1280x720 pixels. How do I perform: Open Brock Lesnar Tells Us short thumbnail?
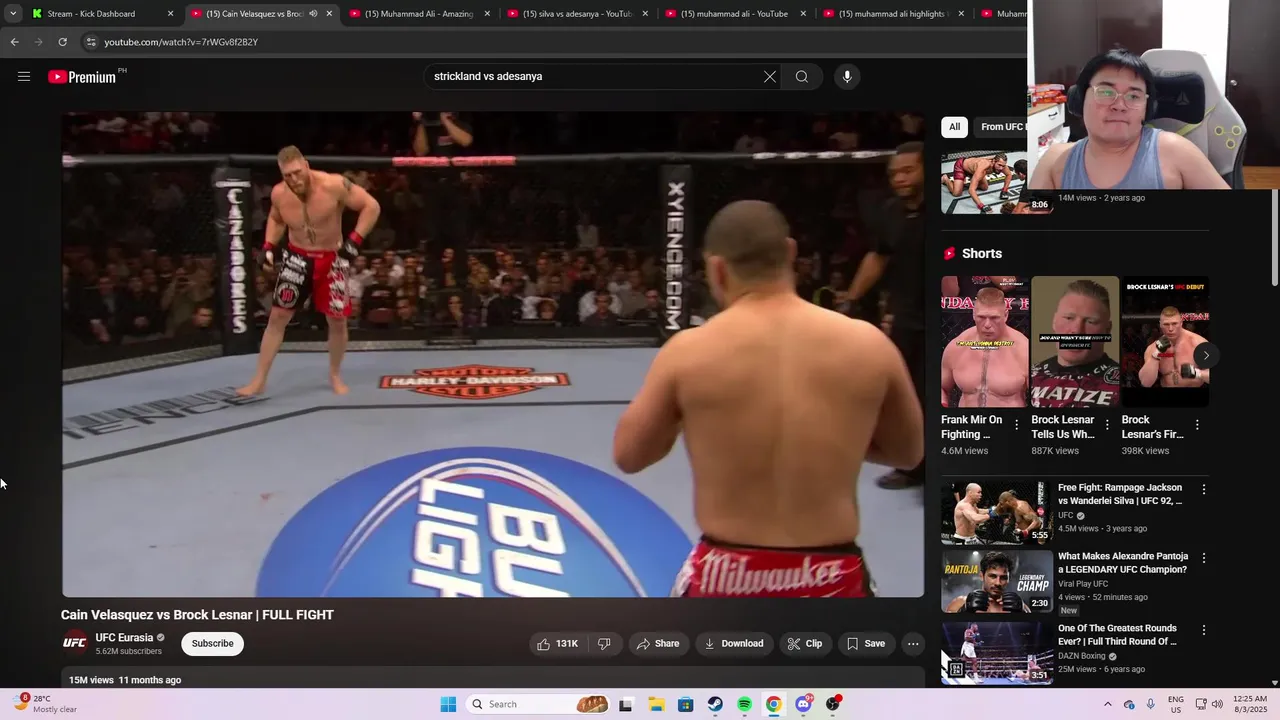tap(1075, 342)
